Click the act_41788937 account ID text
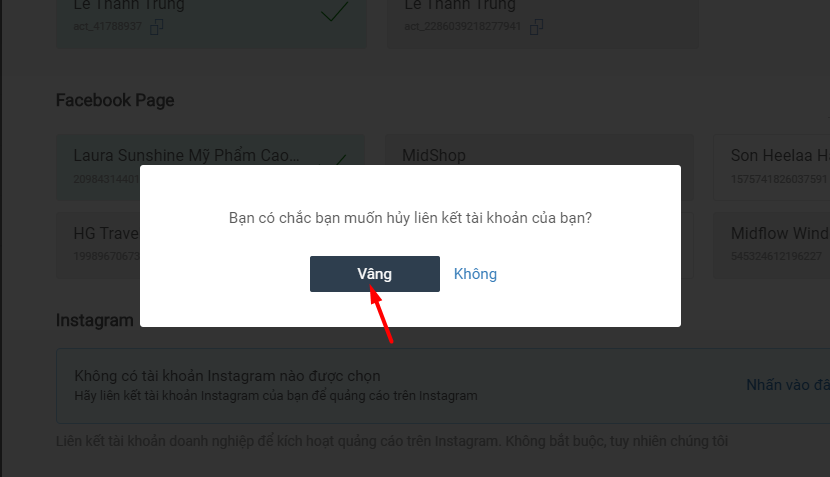 pos(107,26)
